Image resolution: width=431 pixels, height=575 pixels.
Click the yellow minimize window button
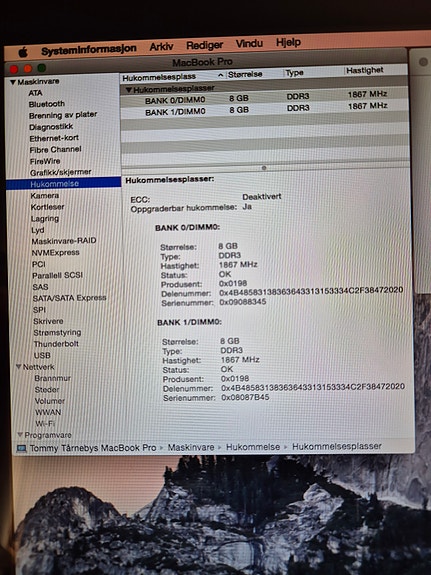(x=28, y=69)
